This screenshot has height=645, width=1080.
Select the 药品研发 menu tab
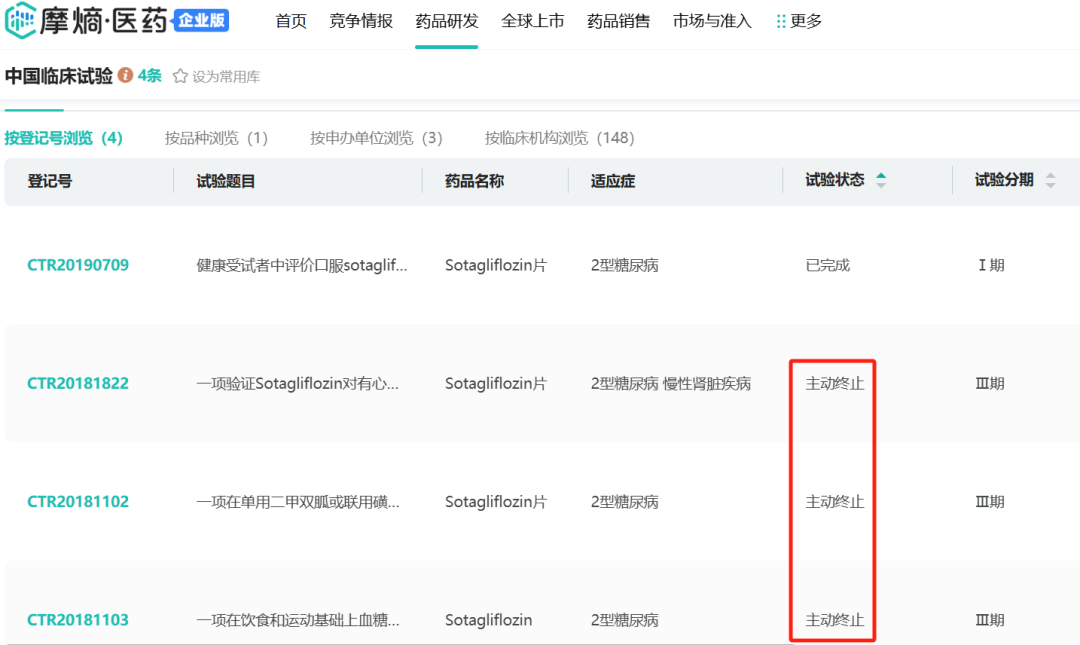click(447, 21)
